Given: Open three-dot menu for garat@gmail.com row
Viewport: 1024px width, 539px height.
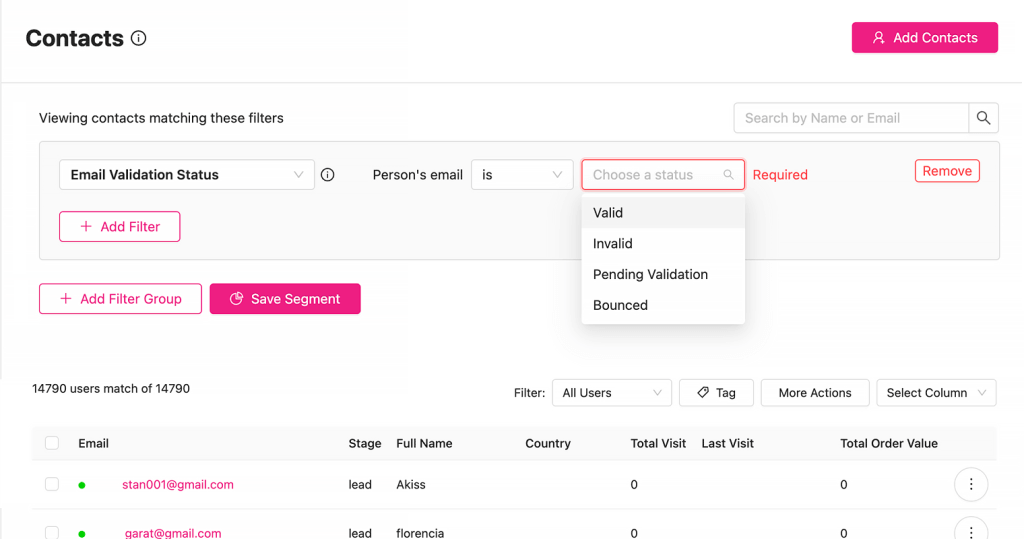Looking at the screenshot, I should pyautogui.click(x=970, y=530).
